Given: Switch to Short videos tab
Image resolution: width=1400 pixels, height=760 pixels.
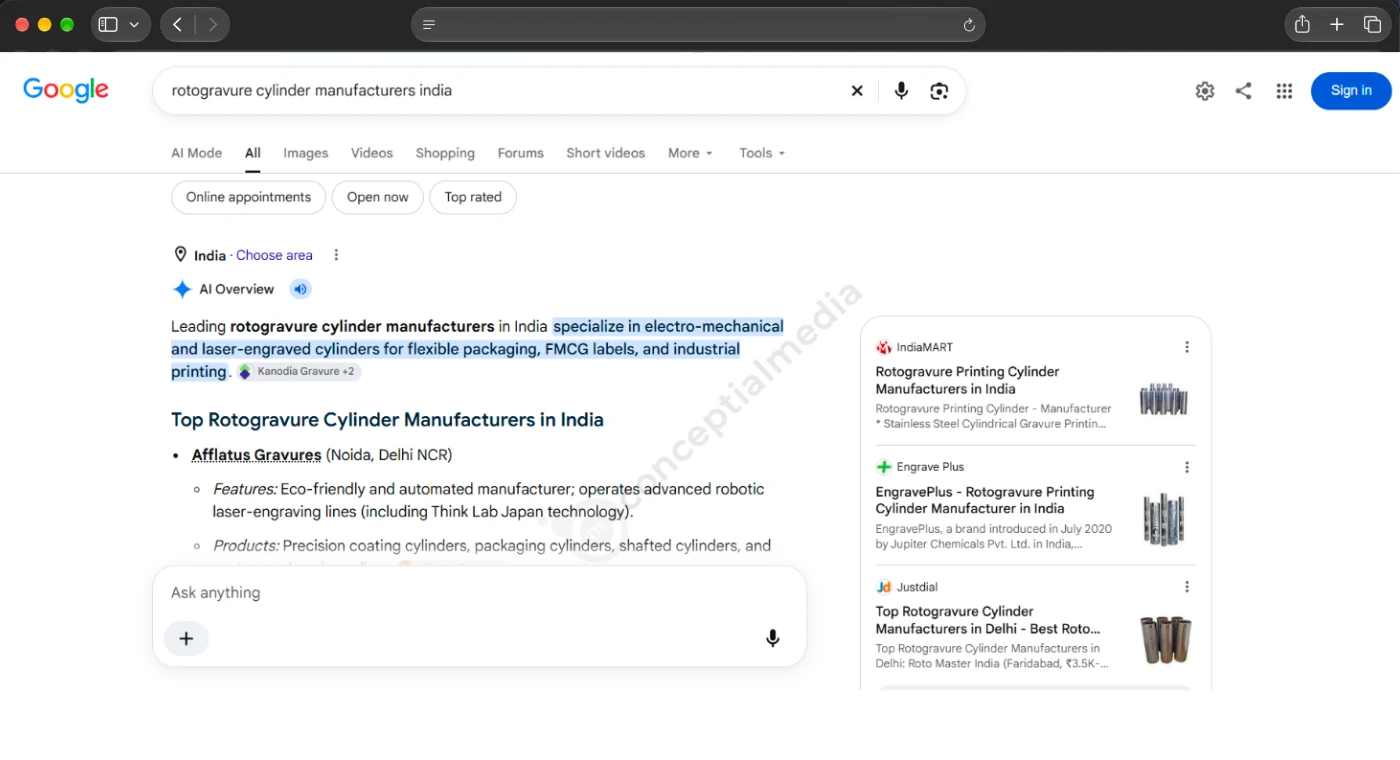Looking at the screenshot, I should [x=606, y=153].
